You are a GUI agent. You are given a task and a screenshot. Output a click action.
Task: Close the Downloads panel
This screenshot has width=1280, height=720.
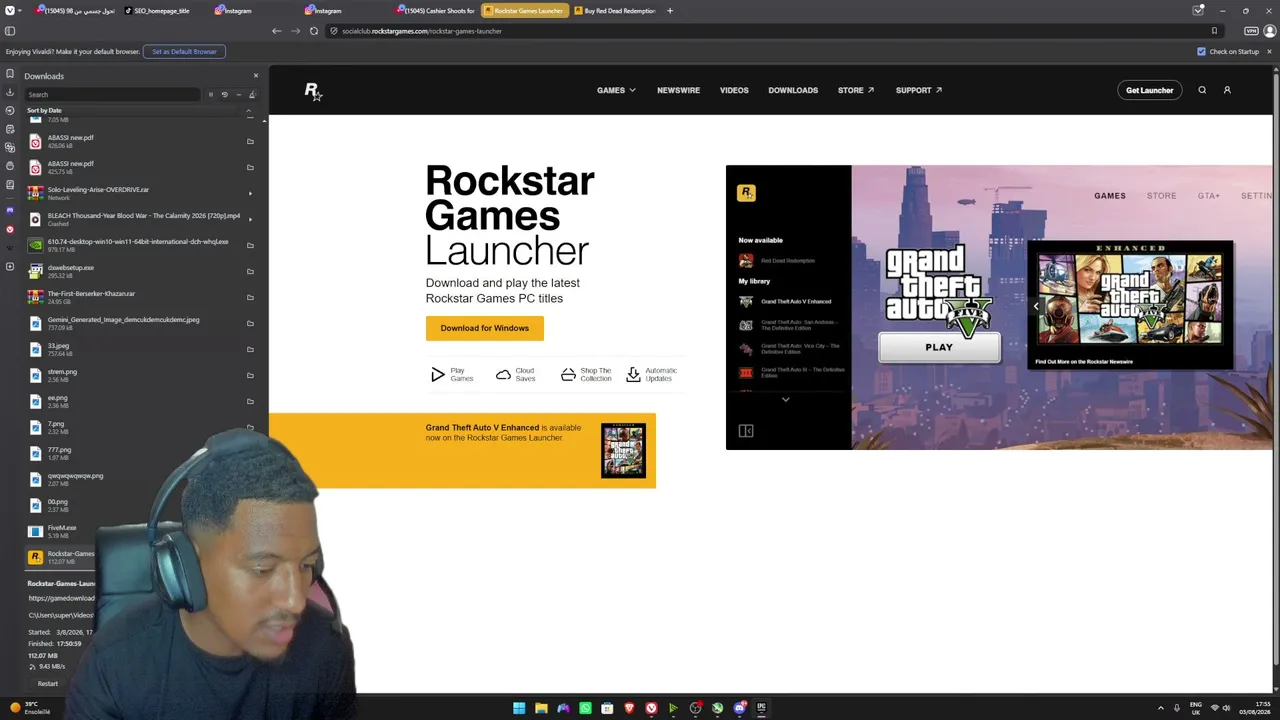255,76
